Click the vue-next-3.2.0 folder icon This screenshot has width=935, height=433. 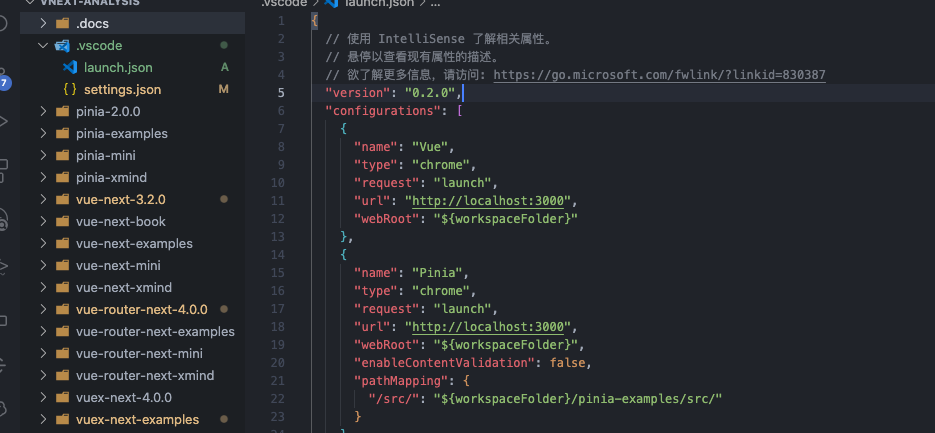(x=62, y=199)
